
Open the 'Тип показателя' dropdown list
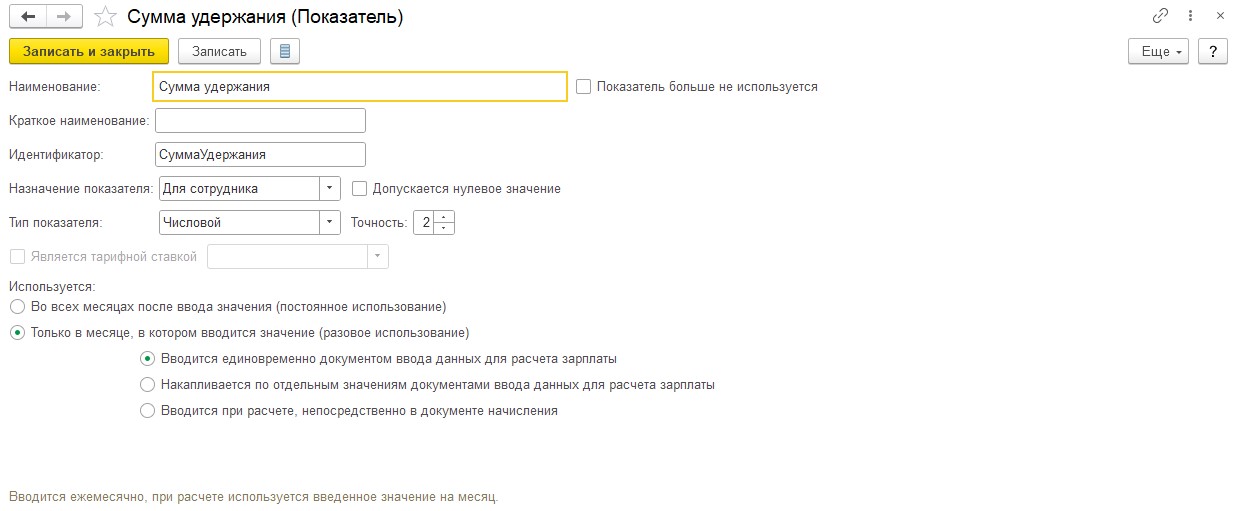click(330, 222)
